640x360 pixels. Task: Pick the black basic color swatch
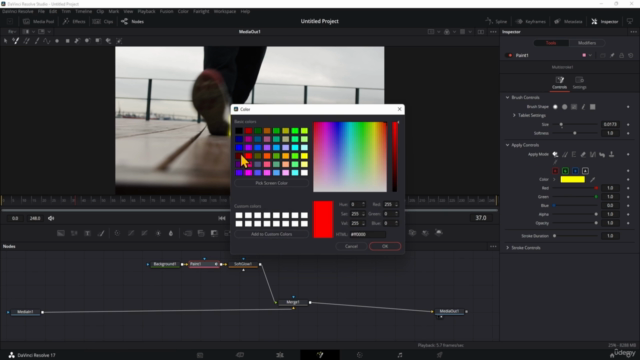pyautogui.click(x=239, y=131)
